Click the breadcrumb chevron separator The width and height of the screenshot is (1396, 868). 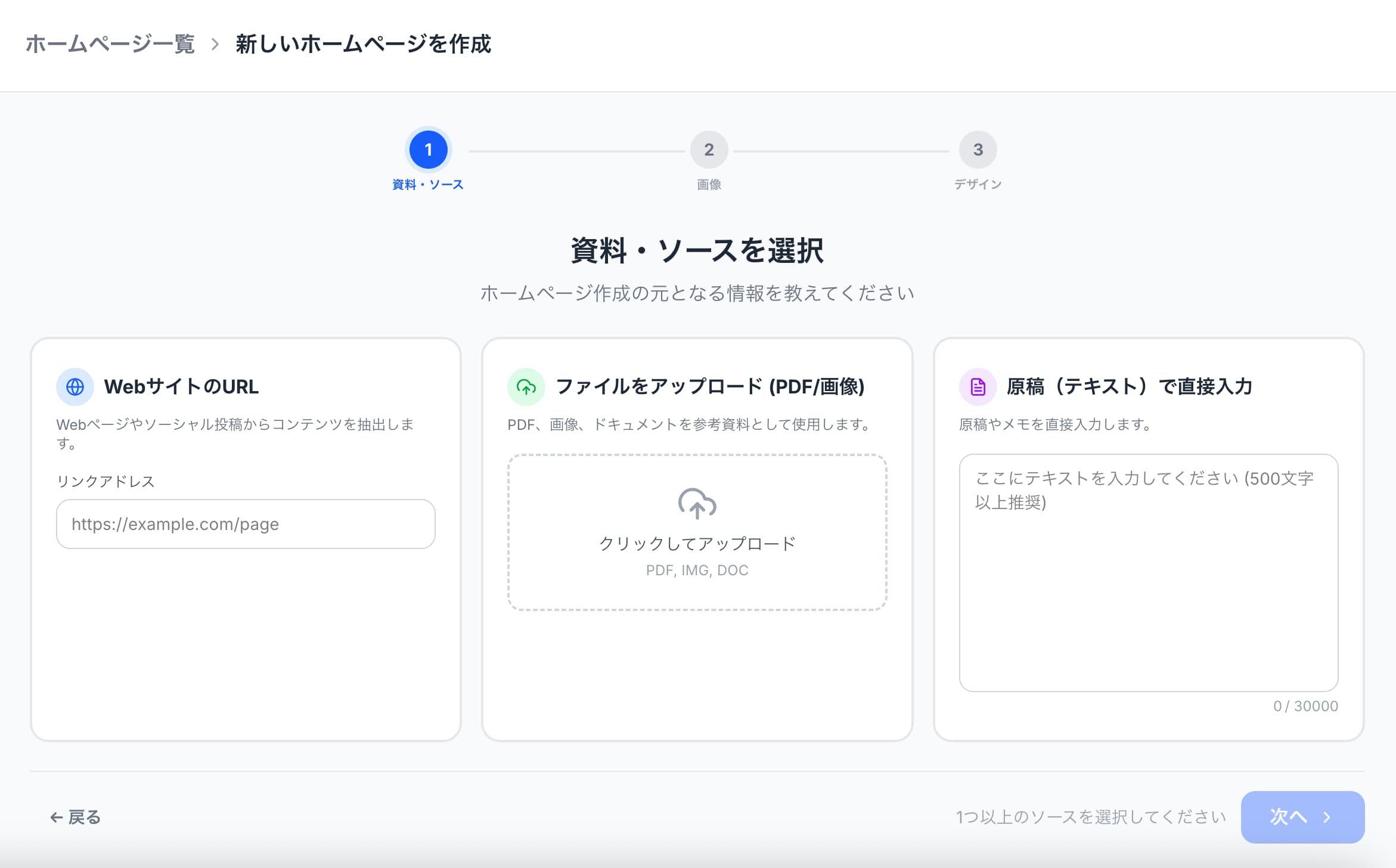click(x=215, y=44)
